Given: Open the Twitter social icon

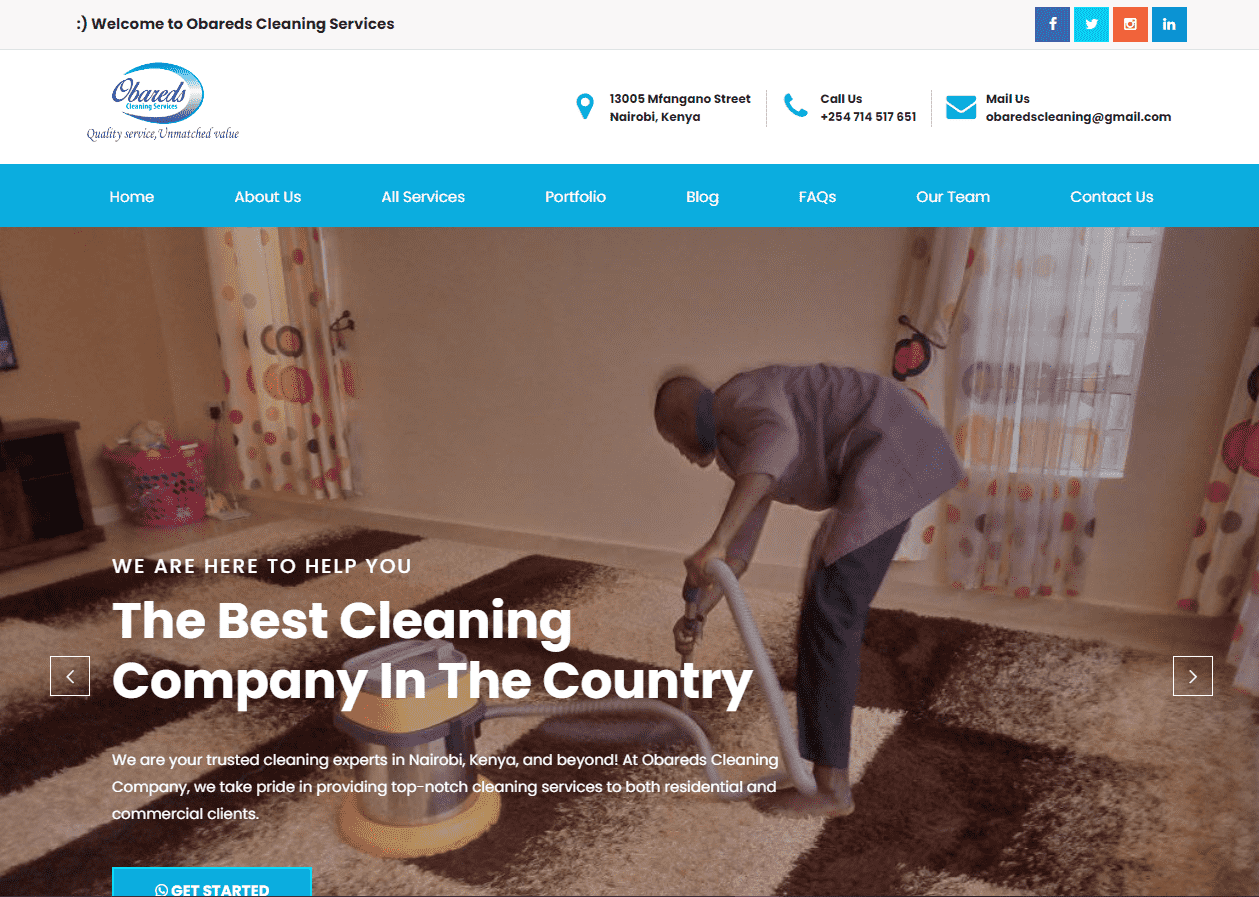Looking at the screenshot, I should (x=1091, y=24).
